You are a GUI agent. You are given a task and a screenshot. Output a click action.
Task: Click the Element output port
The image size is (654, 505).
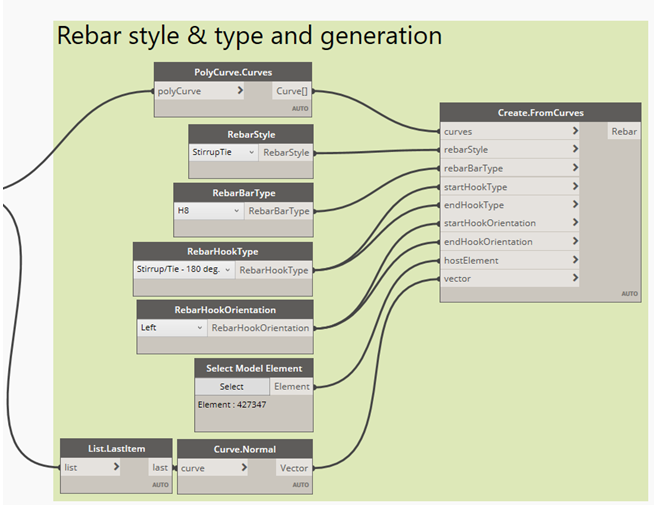[x=292, y=386]
